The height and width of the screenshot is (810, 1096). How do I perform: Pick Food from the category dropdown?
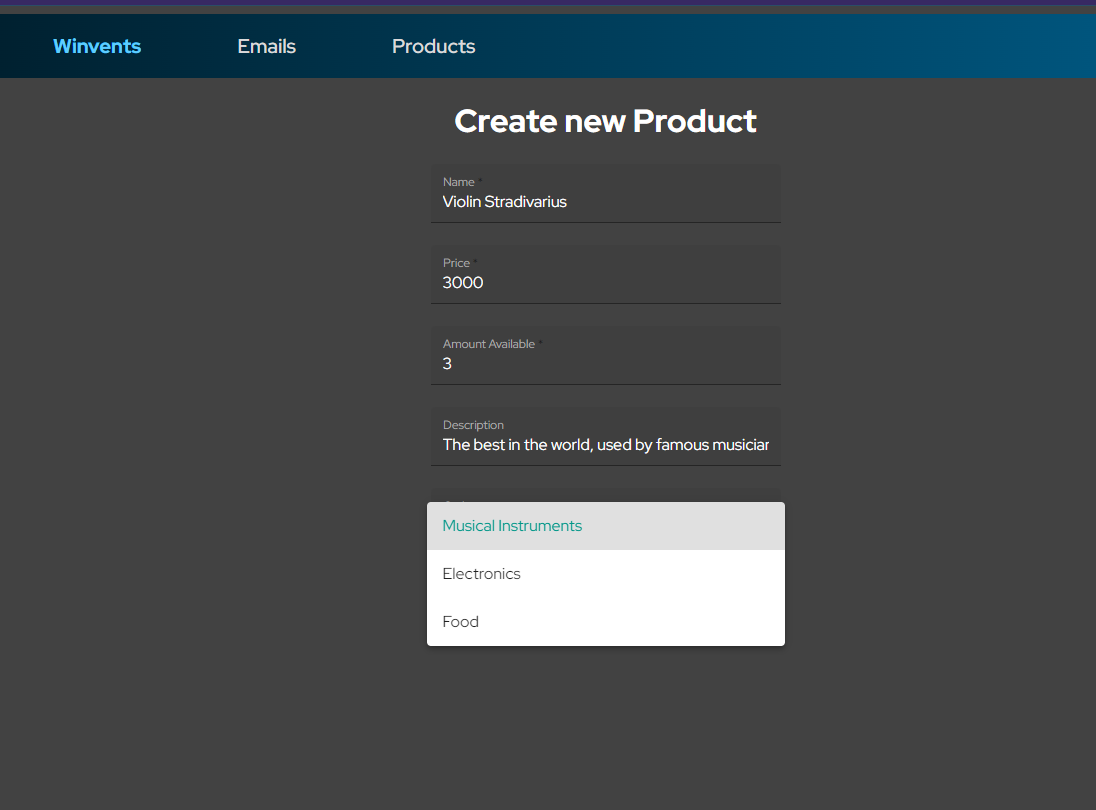(605, 622)
